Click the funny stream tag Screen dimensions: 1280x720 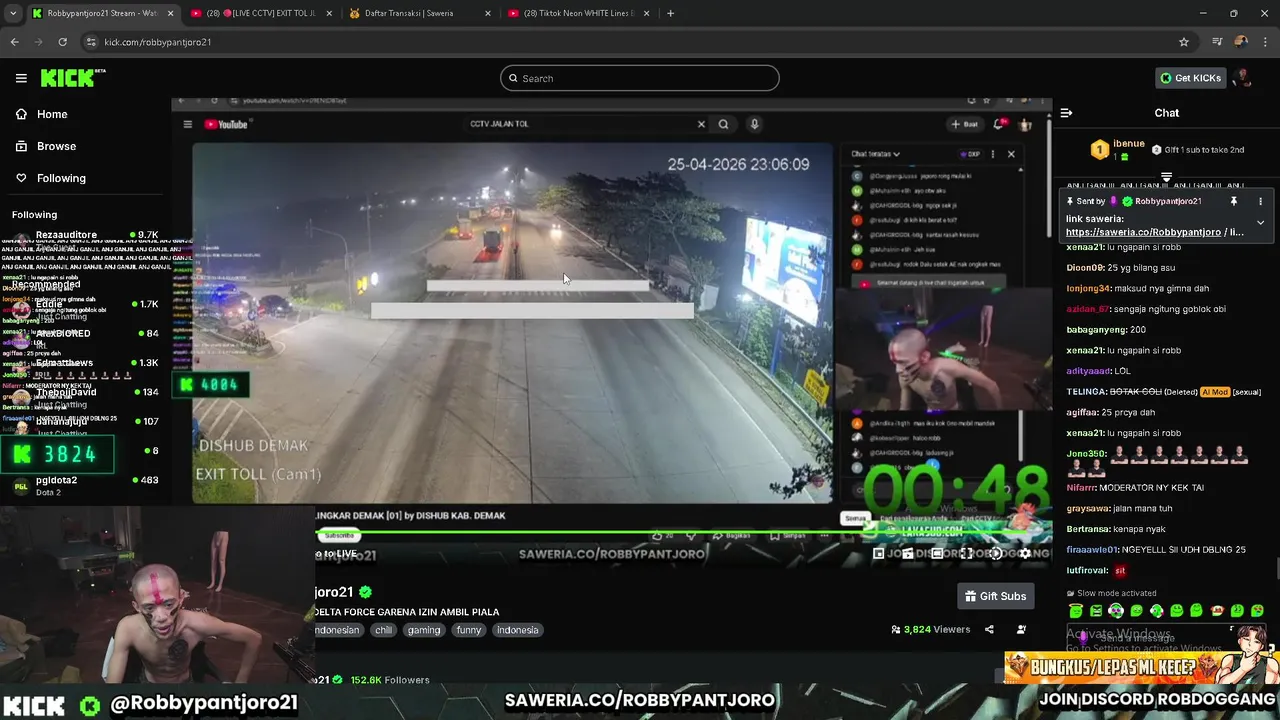(x=469, y=630)
